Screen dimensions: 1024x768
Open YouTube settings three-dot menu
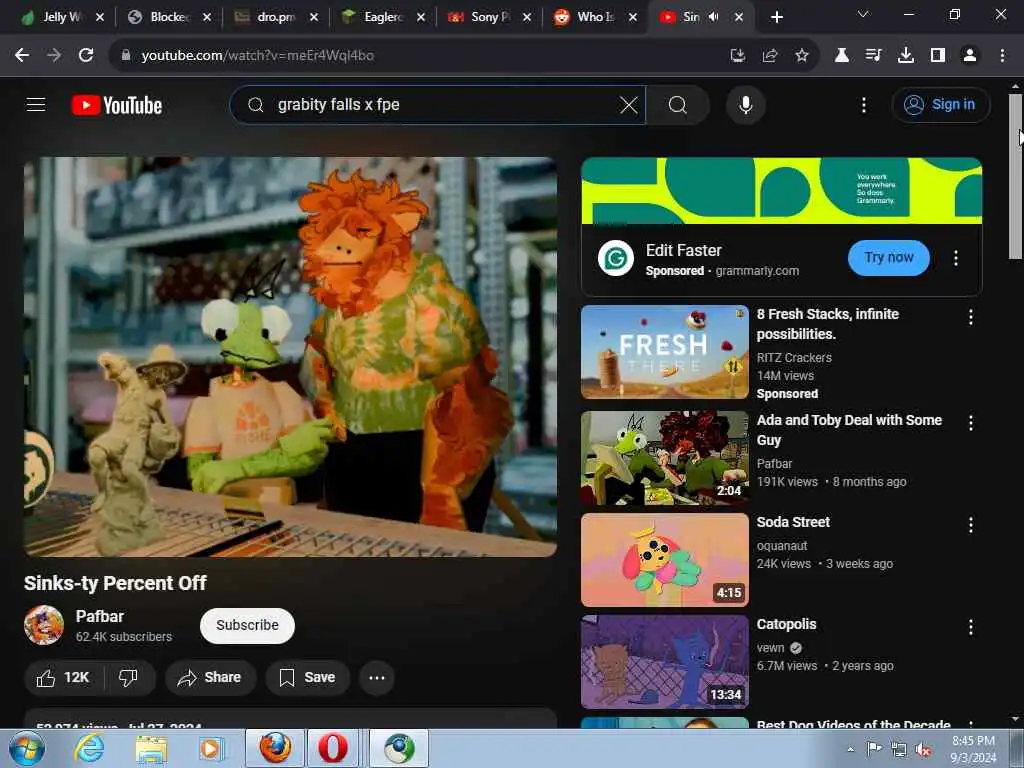pos(863,104)
